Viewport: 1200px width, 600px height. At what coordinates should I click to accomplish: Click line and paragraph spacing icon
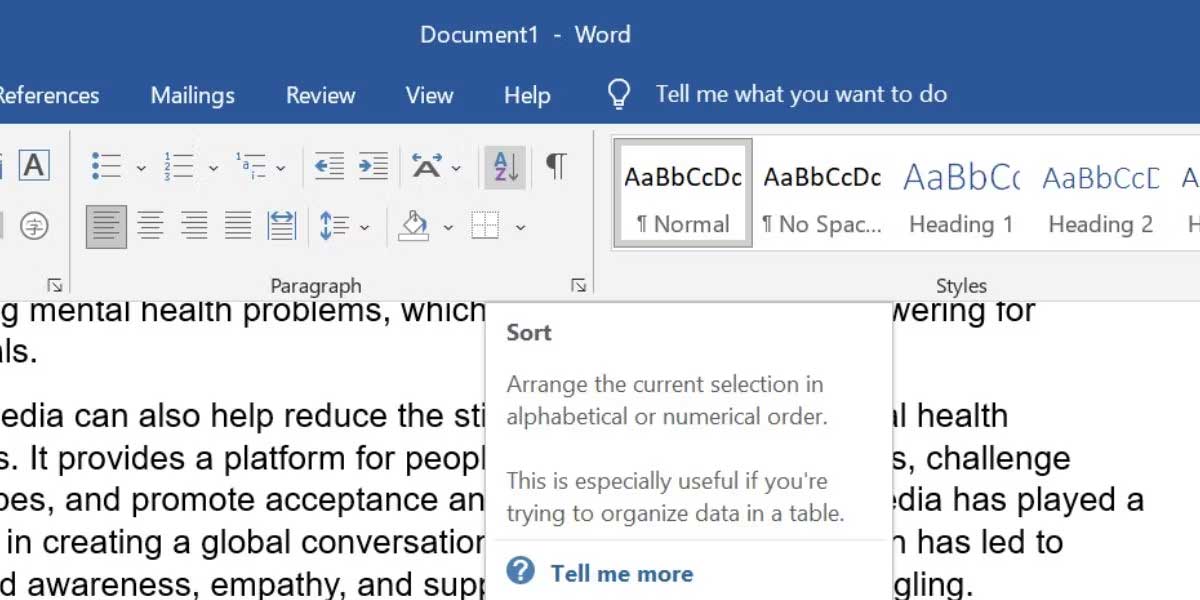pos(334,226)
